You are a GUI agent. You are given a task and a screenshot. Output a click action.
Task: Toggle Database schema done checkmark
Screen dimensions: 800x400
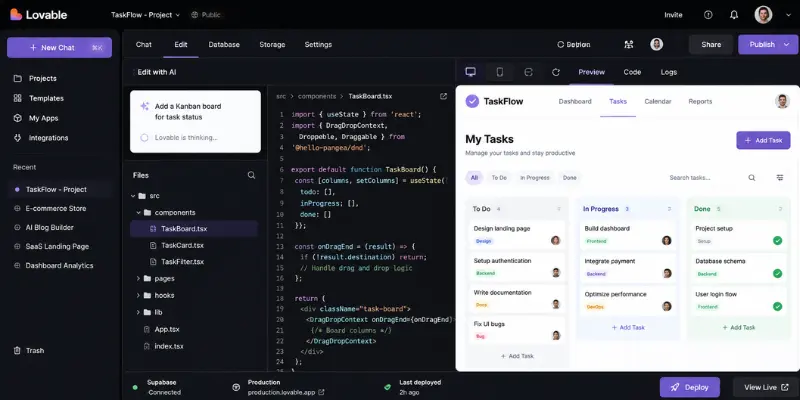point(778,273)
